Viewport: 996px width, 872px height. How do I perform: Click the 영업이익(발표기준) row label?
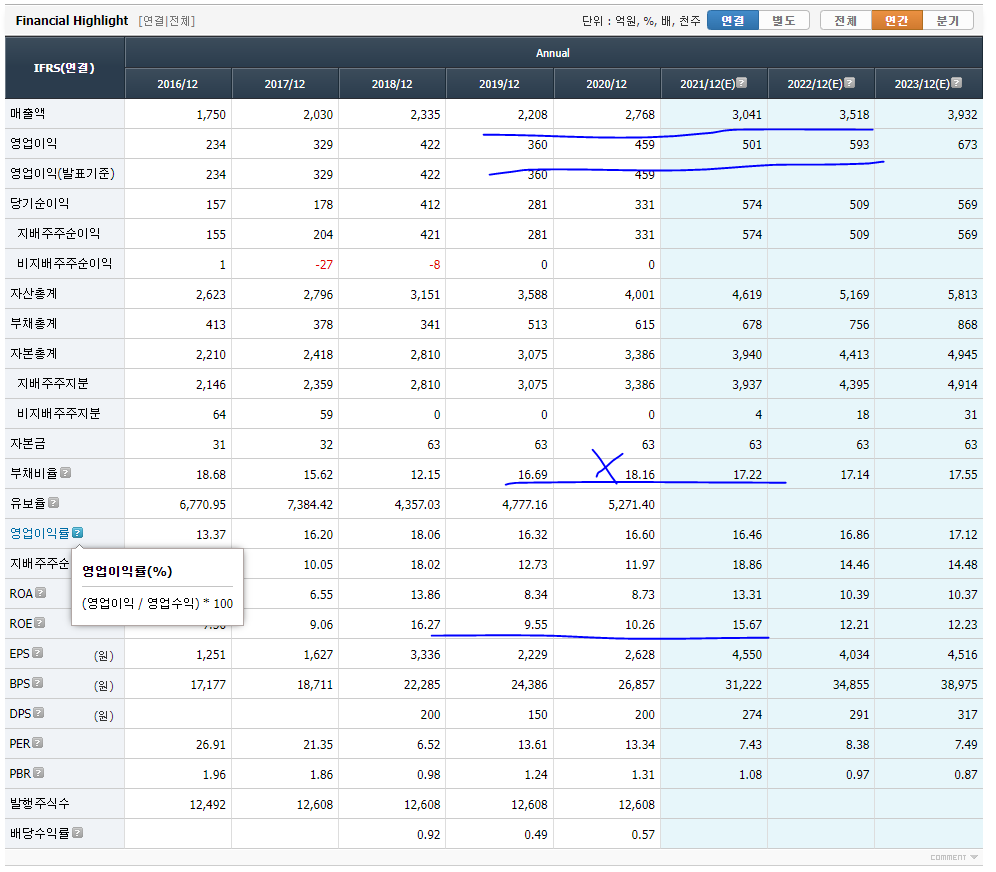62,173
